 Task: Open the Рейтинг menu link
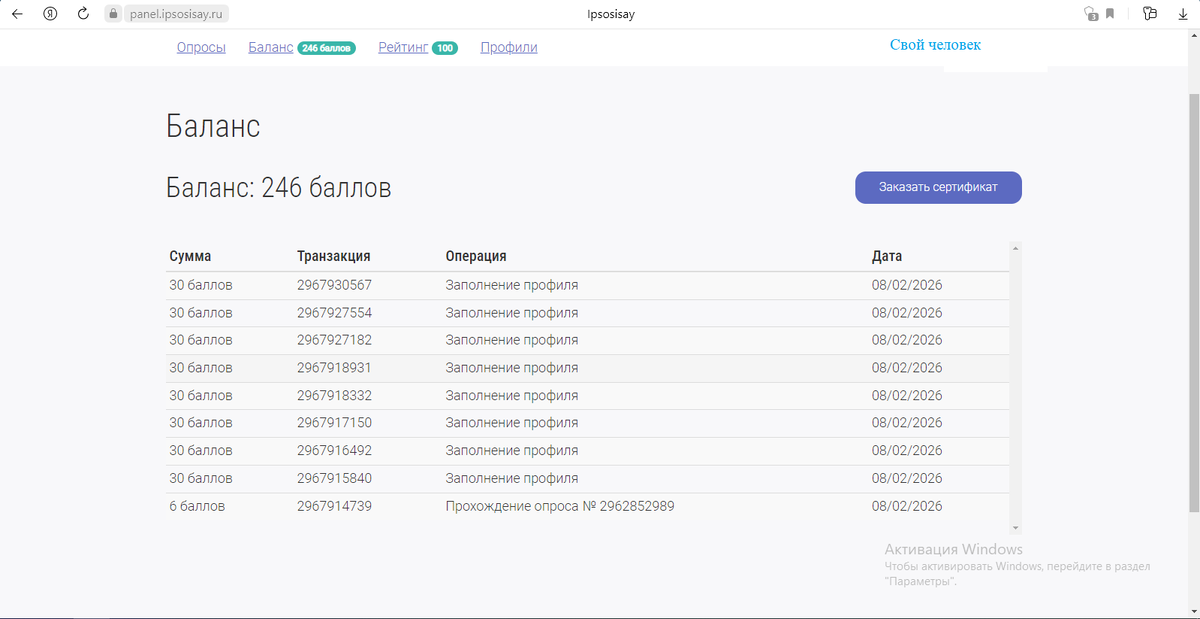[x=404, y=47]
